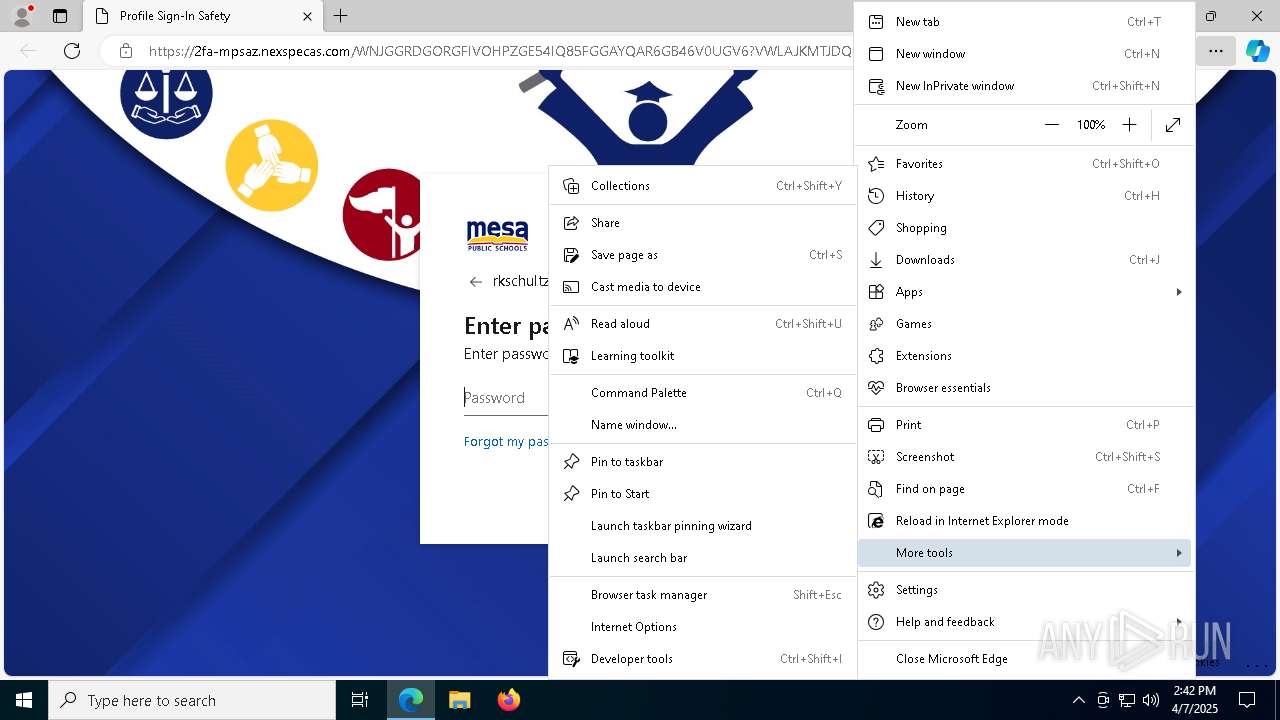Click the Help and feedback question icon
The width and height of the screenshot is (1280, 720).
click(x=876, y=622)
